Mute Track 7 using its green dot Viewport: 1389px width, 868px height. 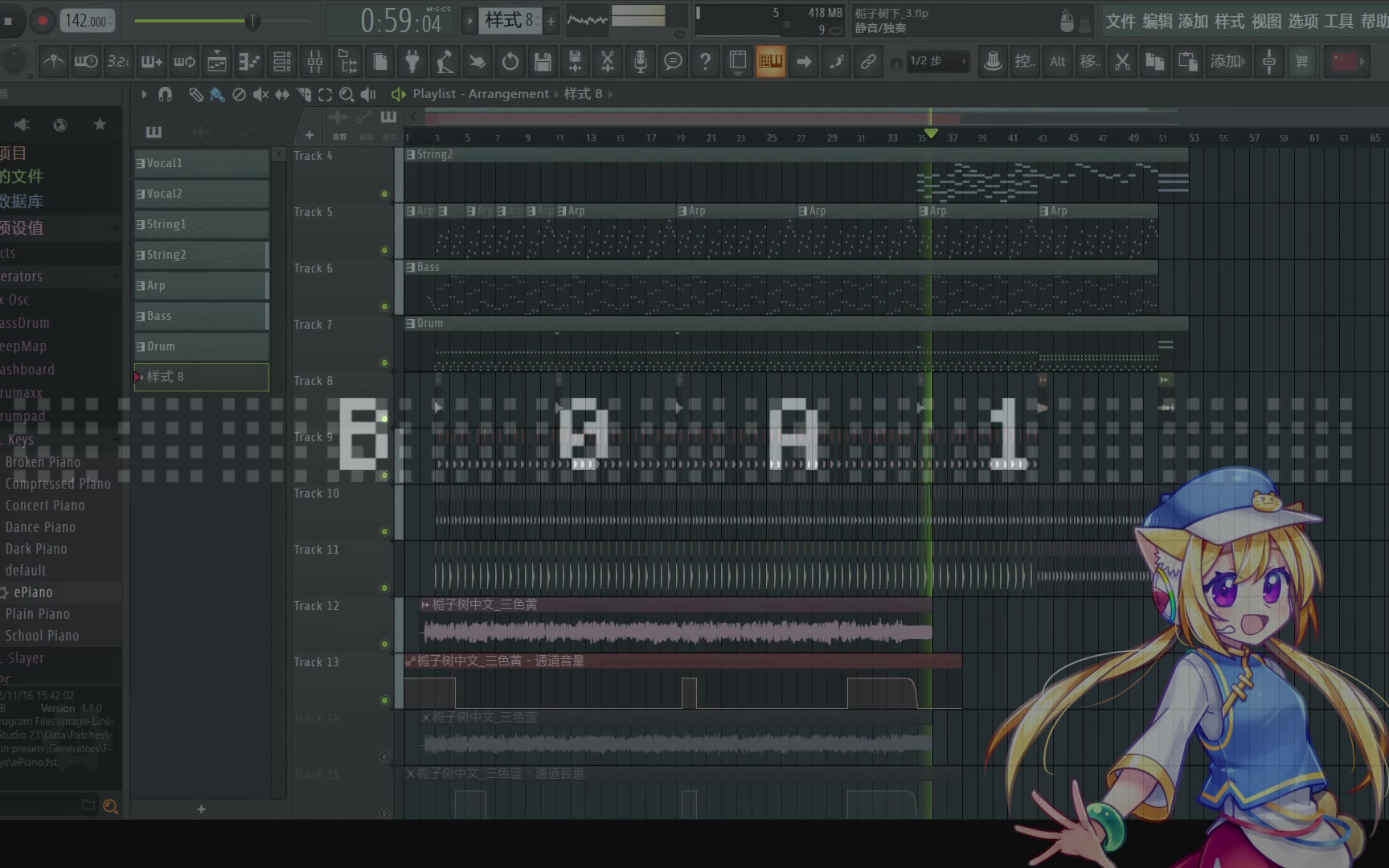tap(384, 362)
